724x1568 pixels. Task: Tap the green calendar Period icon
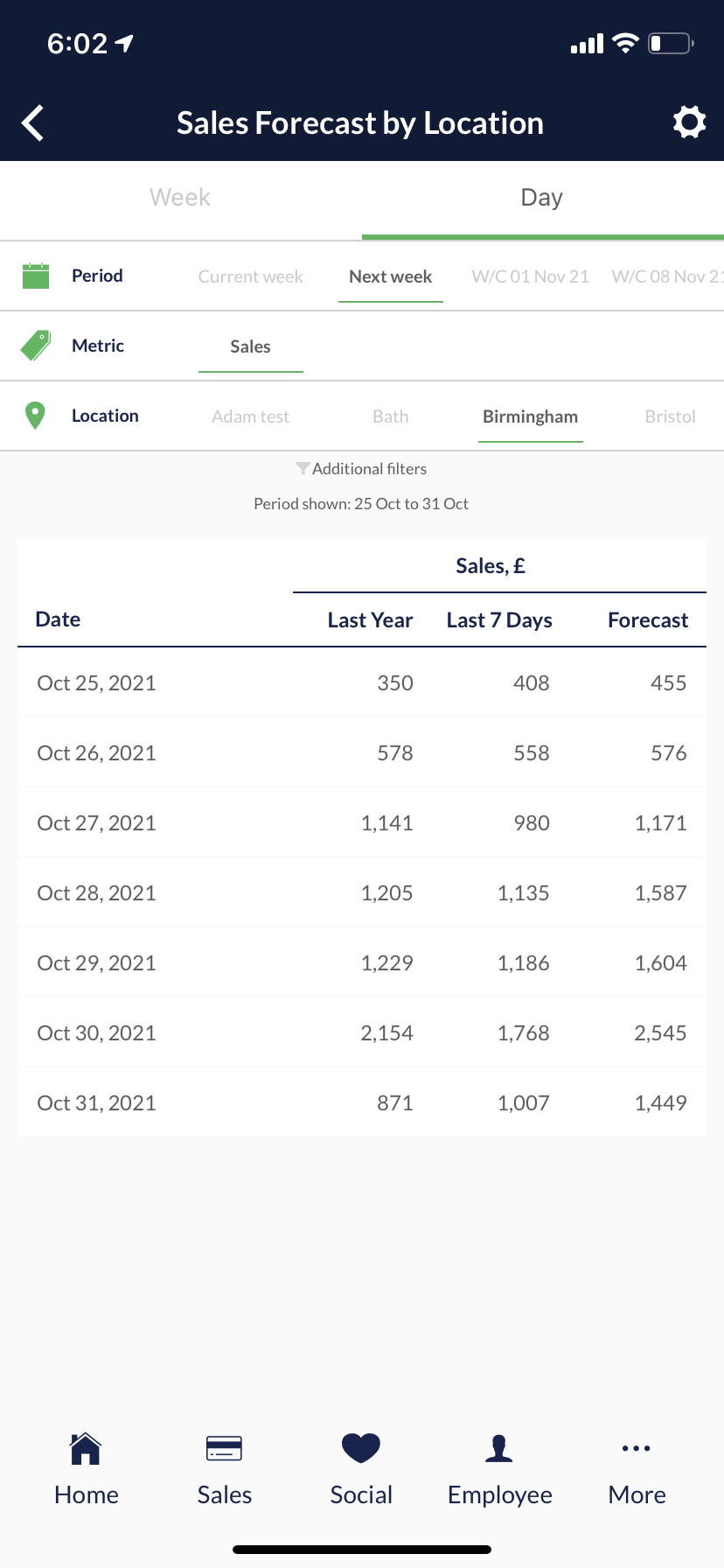tap(36, 276)
